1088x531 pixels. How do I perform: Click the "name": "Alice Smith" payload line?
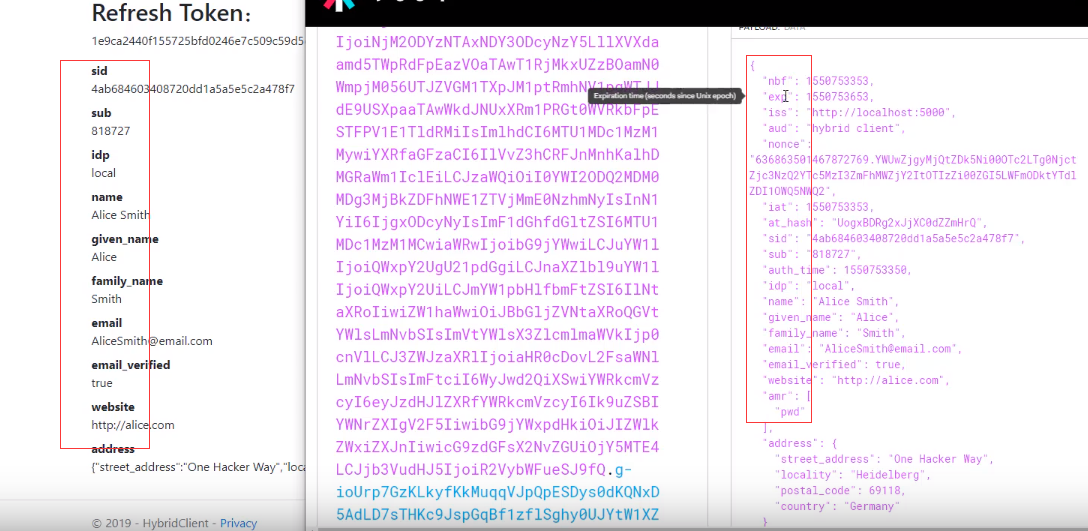click(x=831, y=302)
